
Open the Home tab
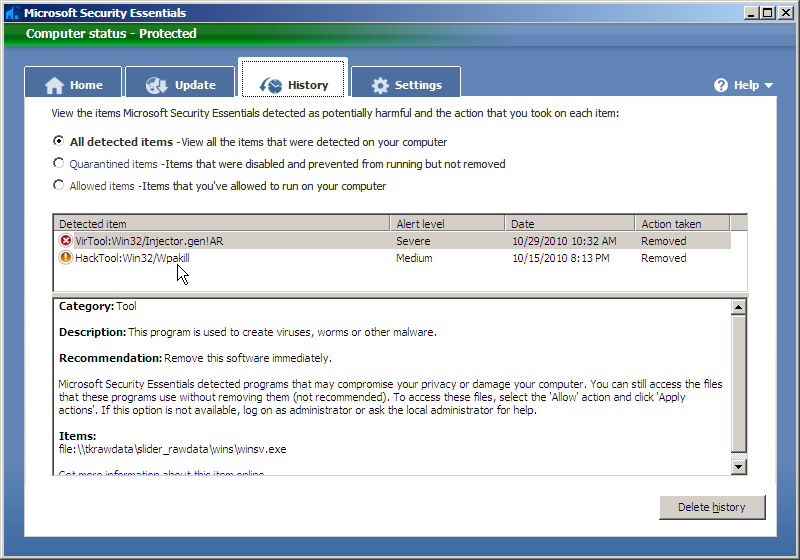pyautogui.click(x=73, y=82)
